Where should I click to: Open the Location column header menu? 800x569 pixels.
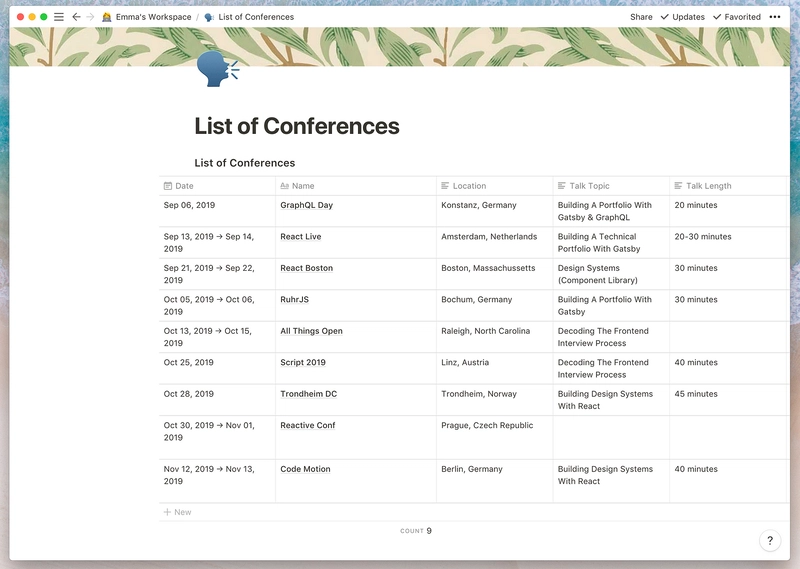(x=495, y=186)
